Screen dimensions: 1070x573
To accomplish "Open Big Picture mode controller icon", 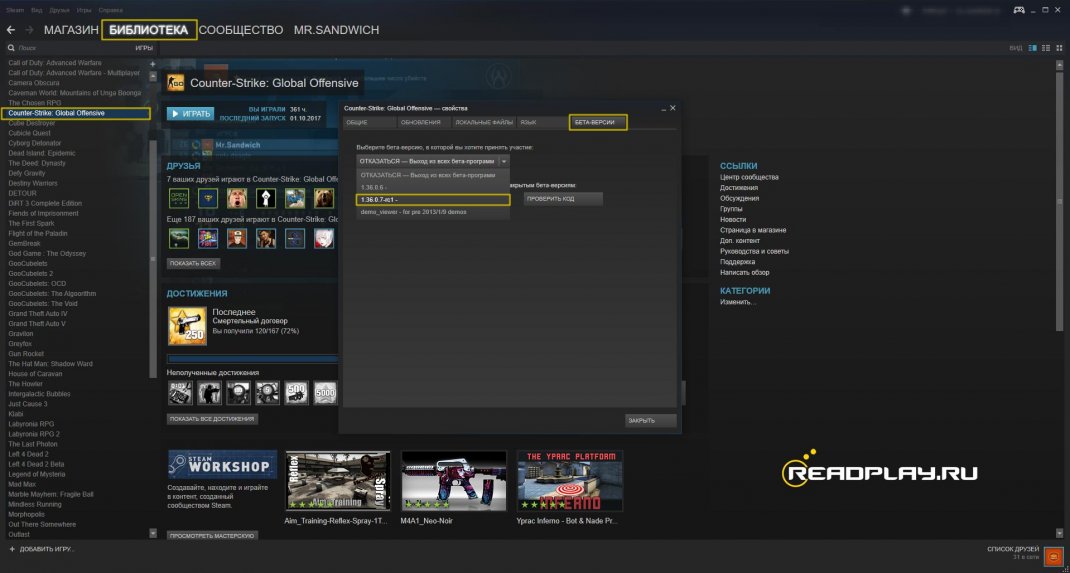I will tap(1018, 10).
